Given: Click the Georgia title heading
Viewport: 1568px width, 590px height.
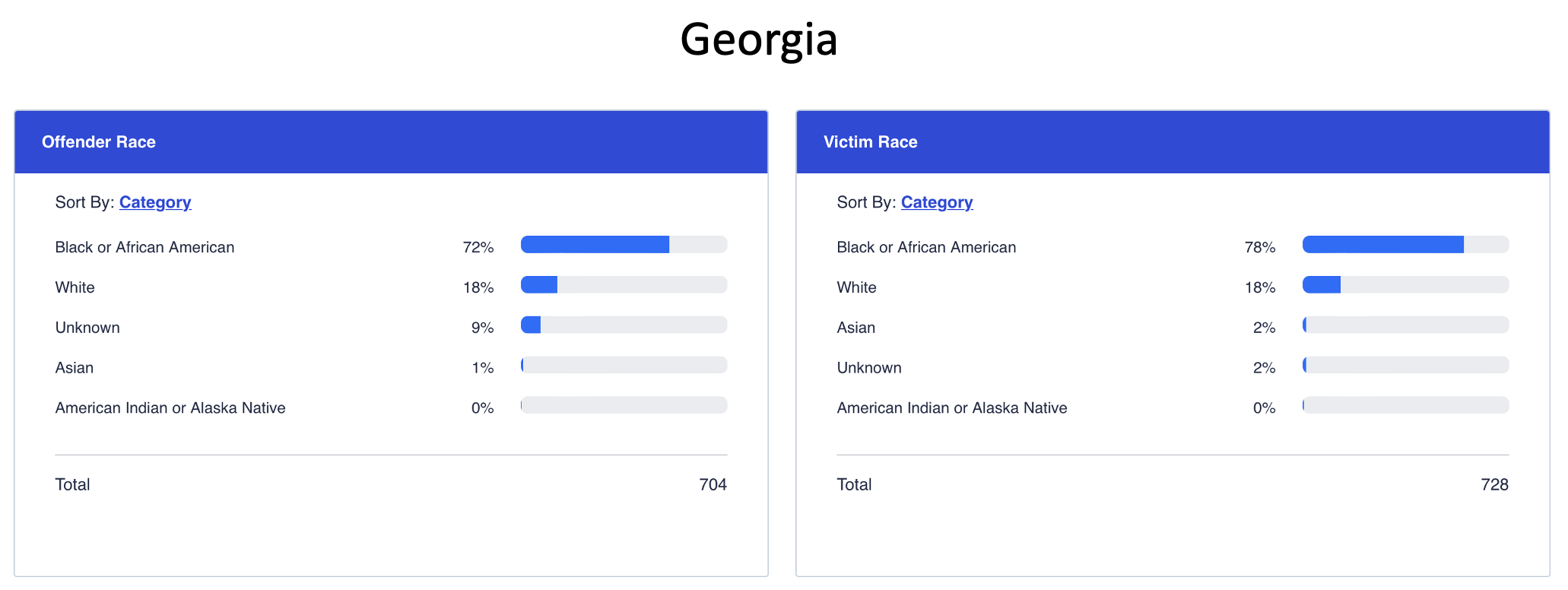Looking at the screenshot, I should pyautogui.click(x=758, y=40).
